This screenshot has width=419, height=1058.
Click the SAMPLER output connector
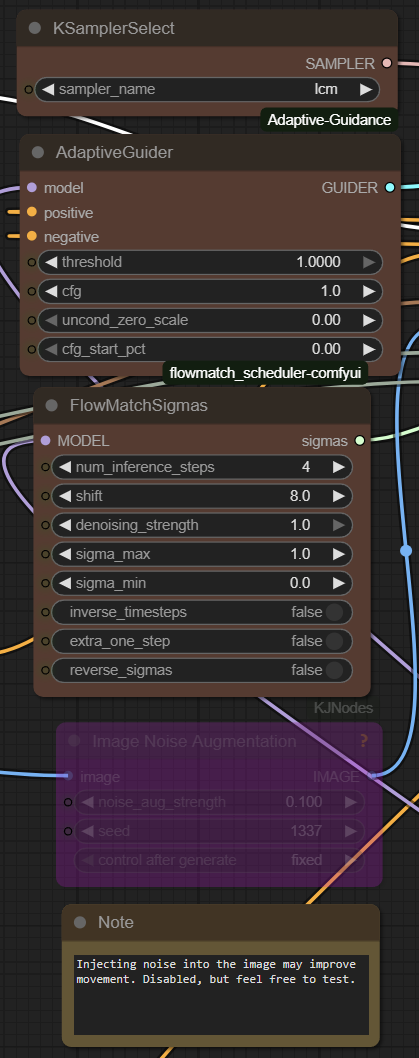point(387,63)
